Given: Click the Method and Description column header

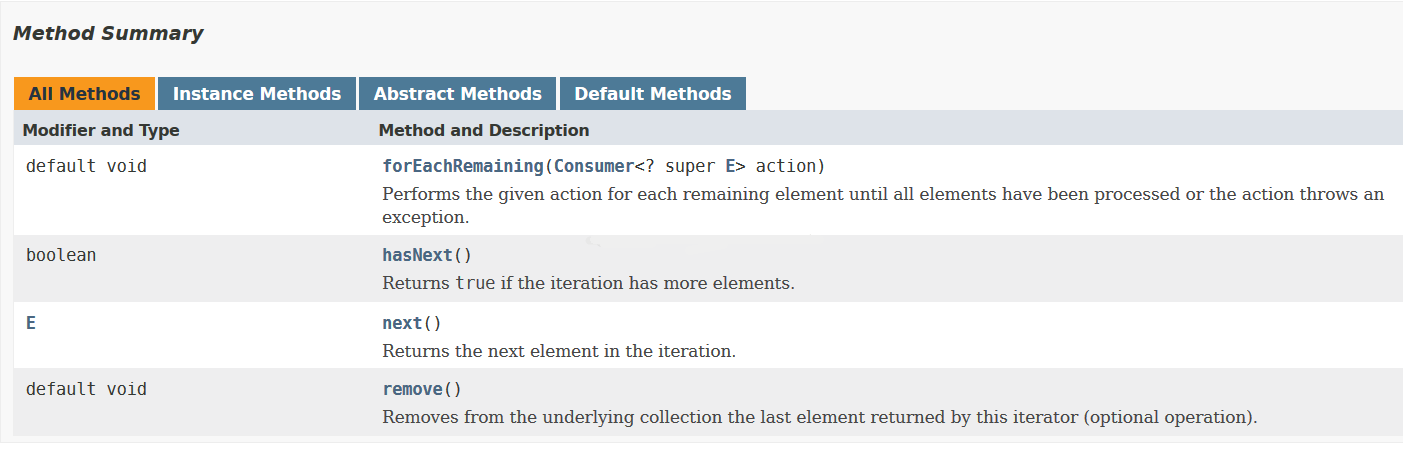Looking at the screenshot, I should pyautogui.click(x=483, y=130).
